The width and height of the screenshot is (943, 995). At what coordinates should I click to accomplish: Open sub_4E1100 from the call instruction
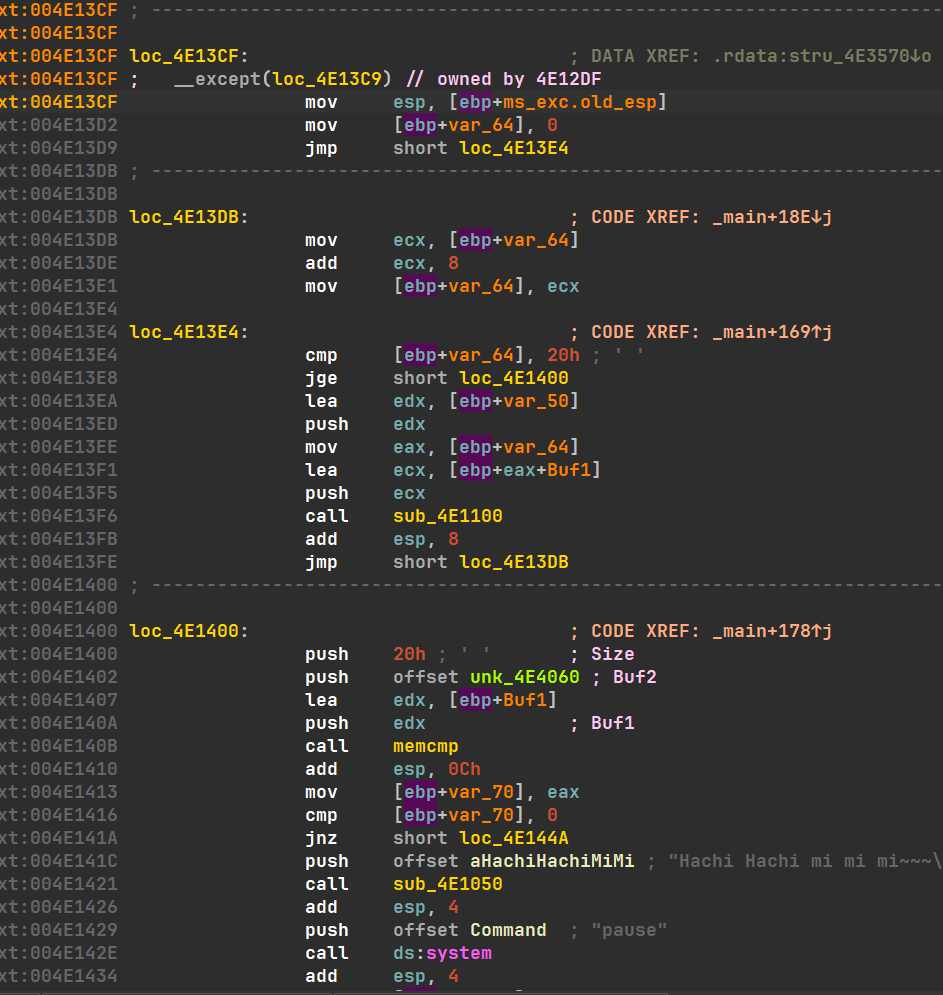(x=448, y=516)
